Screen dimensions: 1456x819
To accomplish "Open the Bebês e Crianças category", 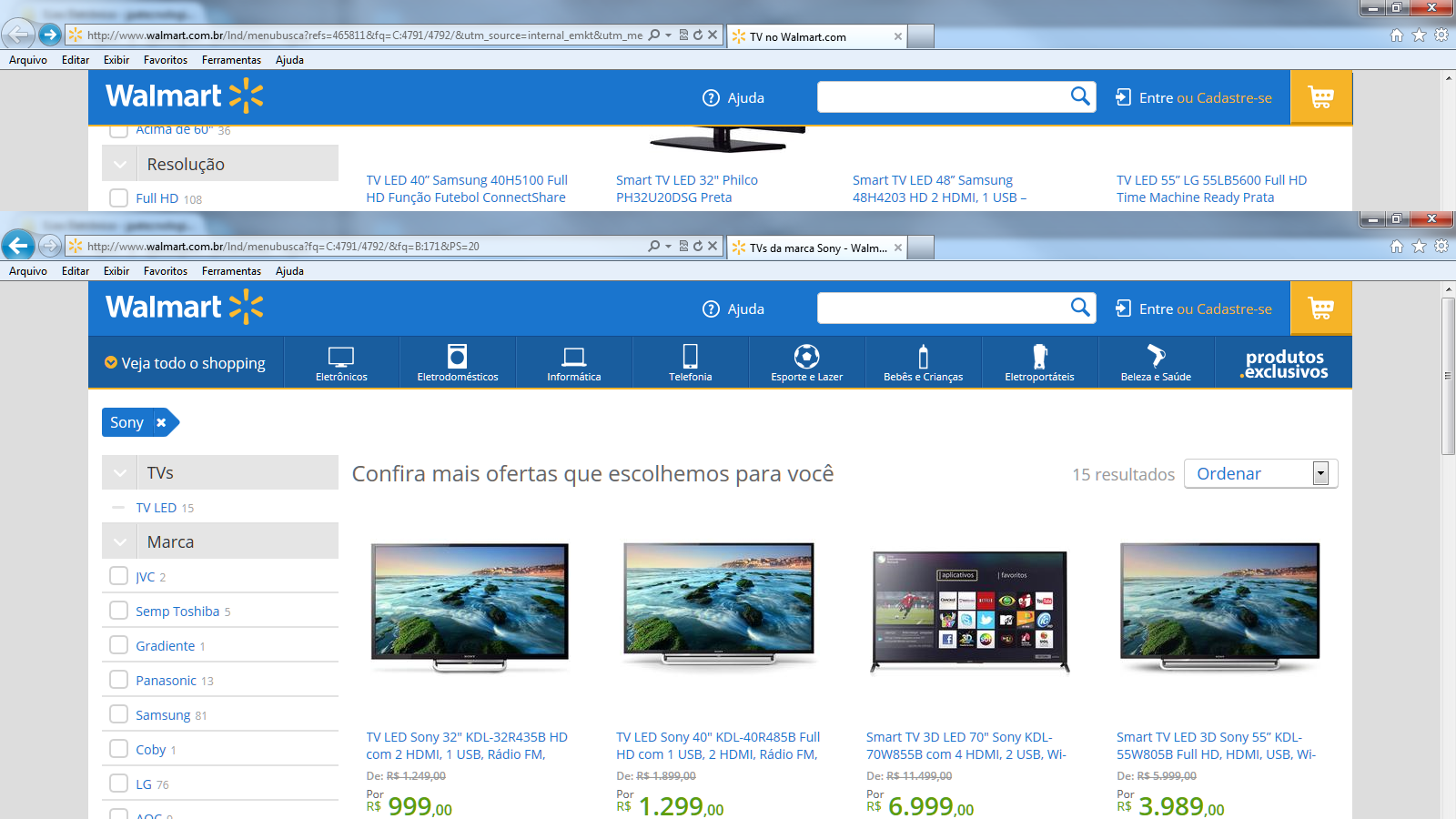I will (x=924, y=363).
